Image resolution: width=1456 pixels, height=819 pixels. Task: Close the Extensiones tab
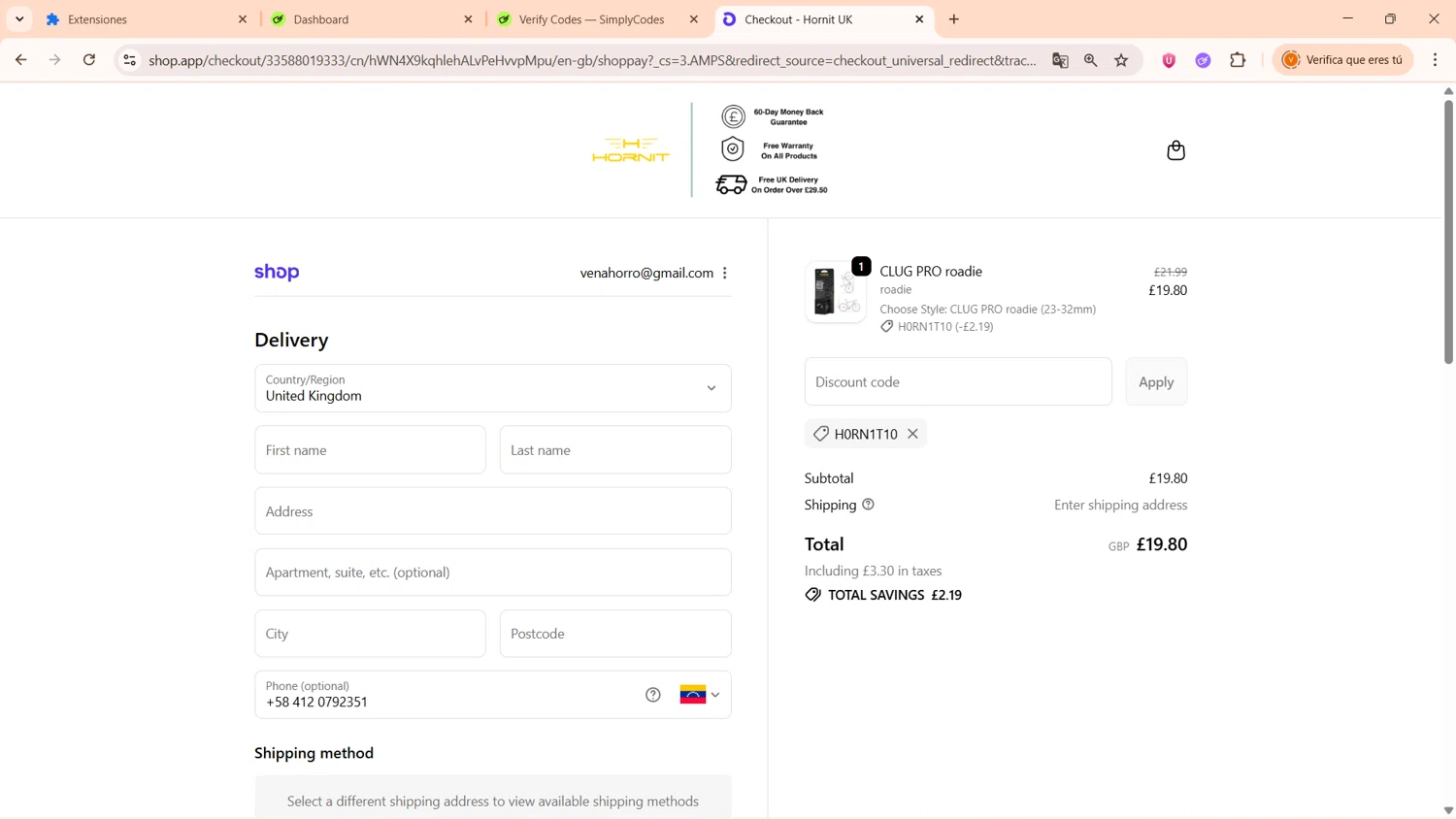tap(243, 19)
